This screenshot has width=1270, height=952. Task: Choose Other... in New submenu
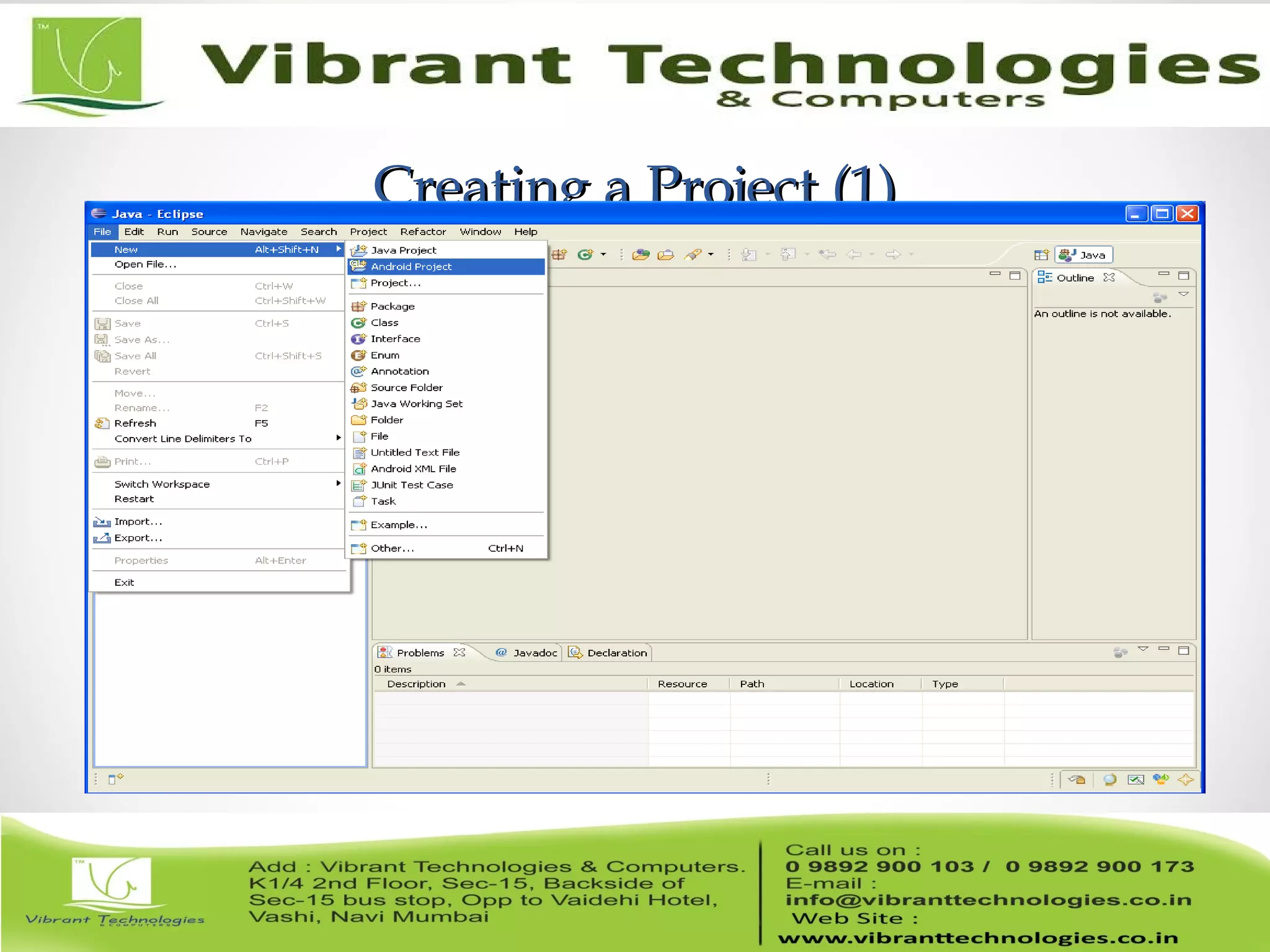[392, 549]
